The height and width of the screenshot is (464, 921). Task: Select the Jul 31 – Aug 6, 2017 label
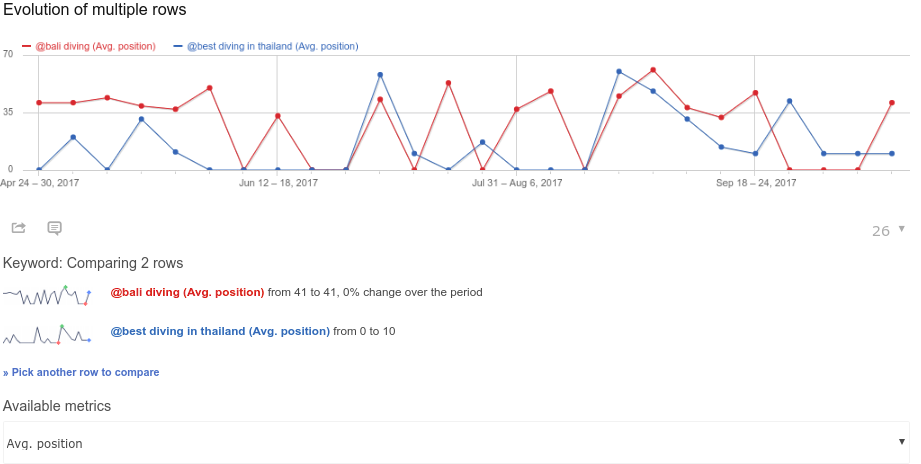[x=517, y=183]
